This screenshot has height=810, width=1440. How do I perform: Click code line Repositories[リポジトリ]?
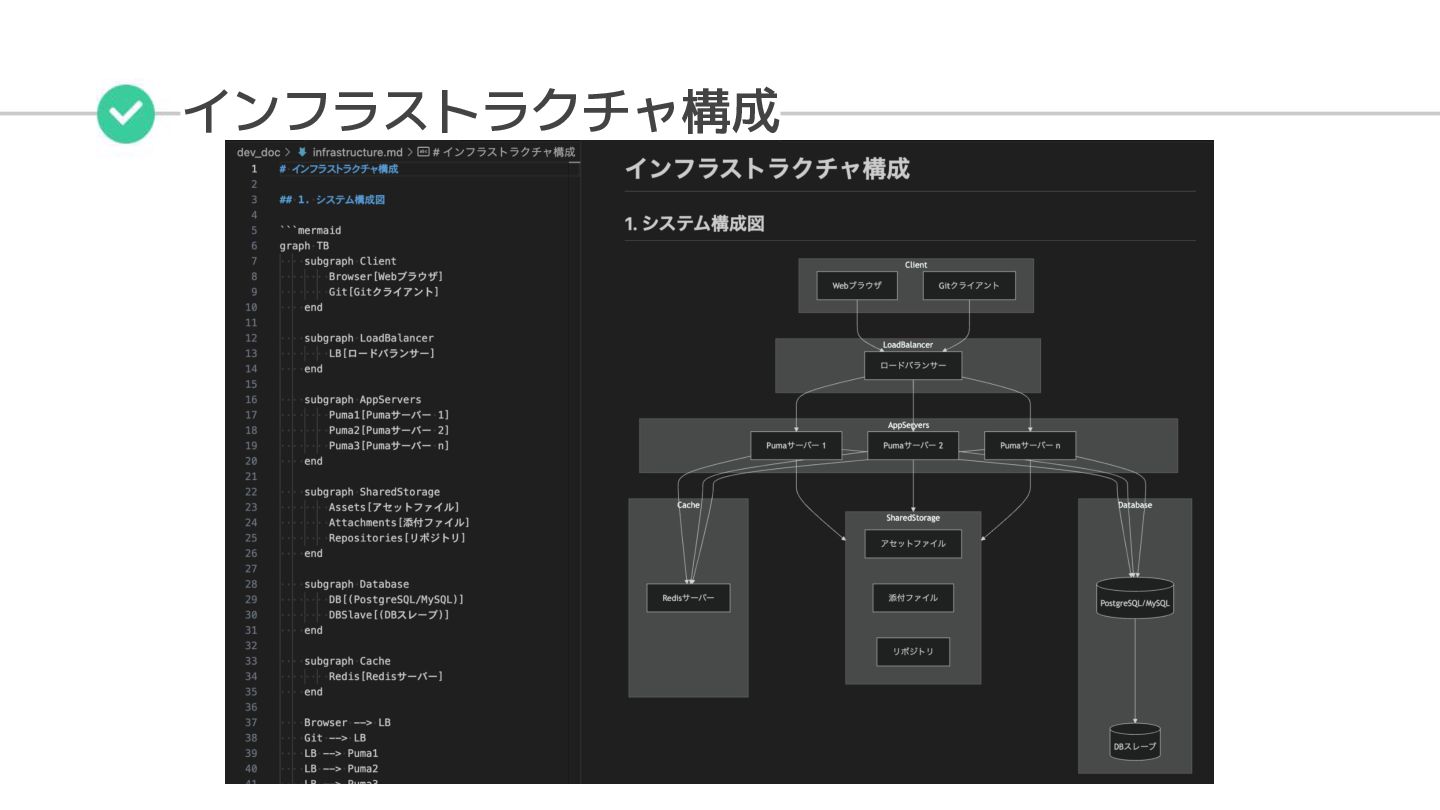[x=397, y=538]
